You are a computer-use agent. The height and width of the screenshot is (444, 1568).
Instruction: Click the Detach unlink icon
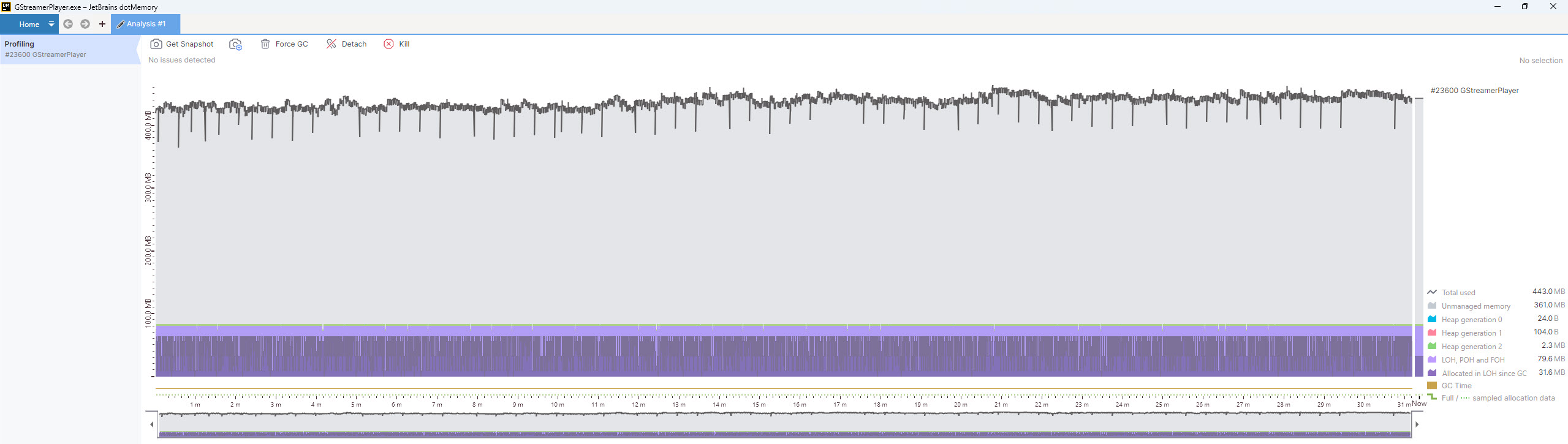tap(331, 44)
